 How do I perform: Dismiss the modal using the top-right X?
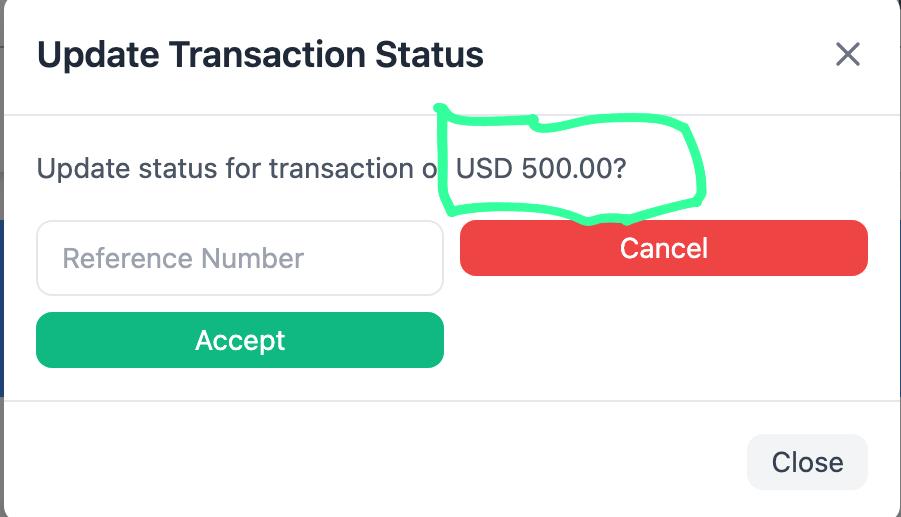pos(847,54)
